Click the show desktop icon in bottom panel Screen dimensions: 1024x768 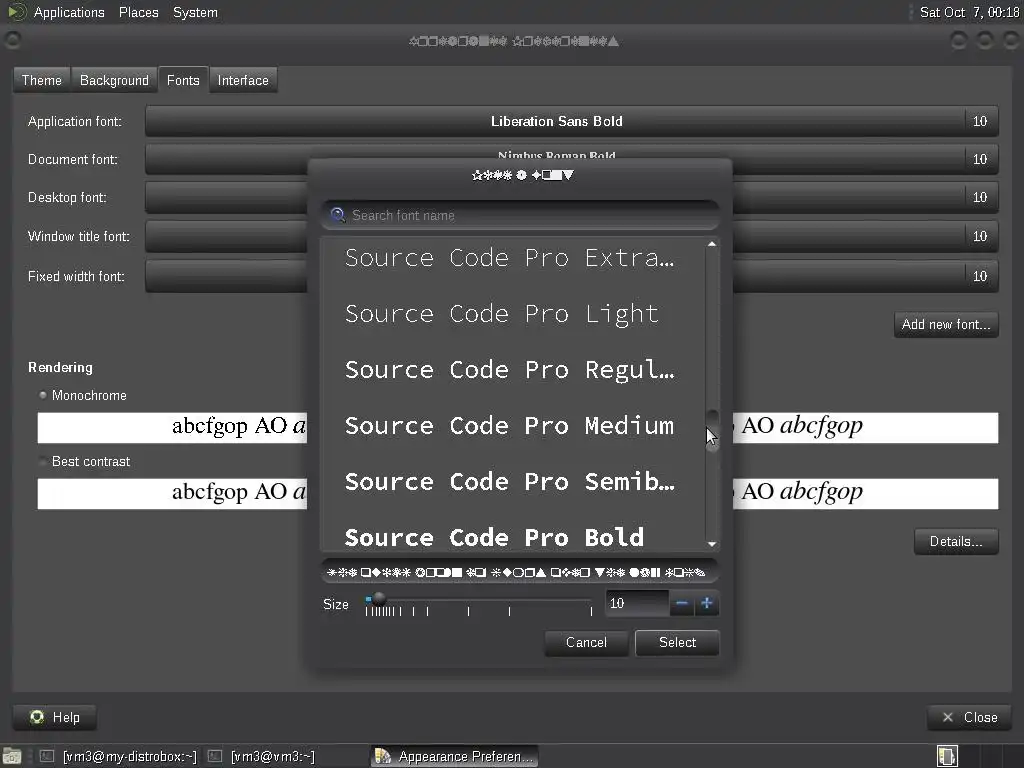(12, 756)
